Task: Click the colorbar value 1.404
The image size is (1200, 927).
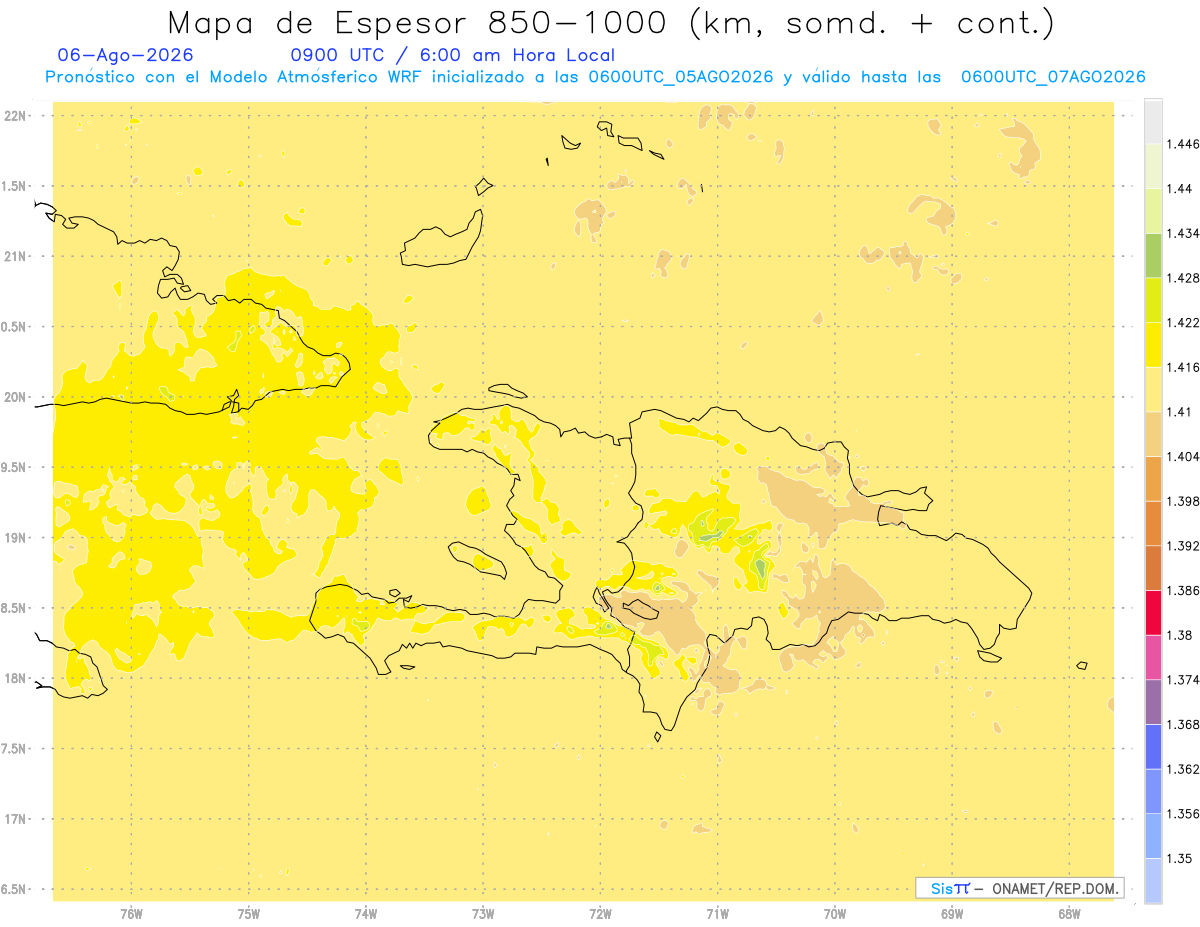Action: (1184, 456)
